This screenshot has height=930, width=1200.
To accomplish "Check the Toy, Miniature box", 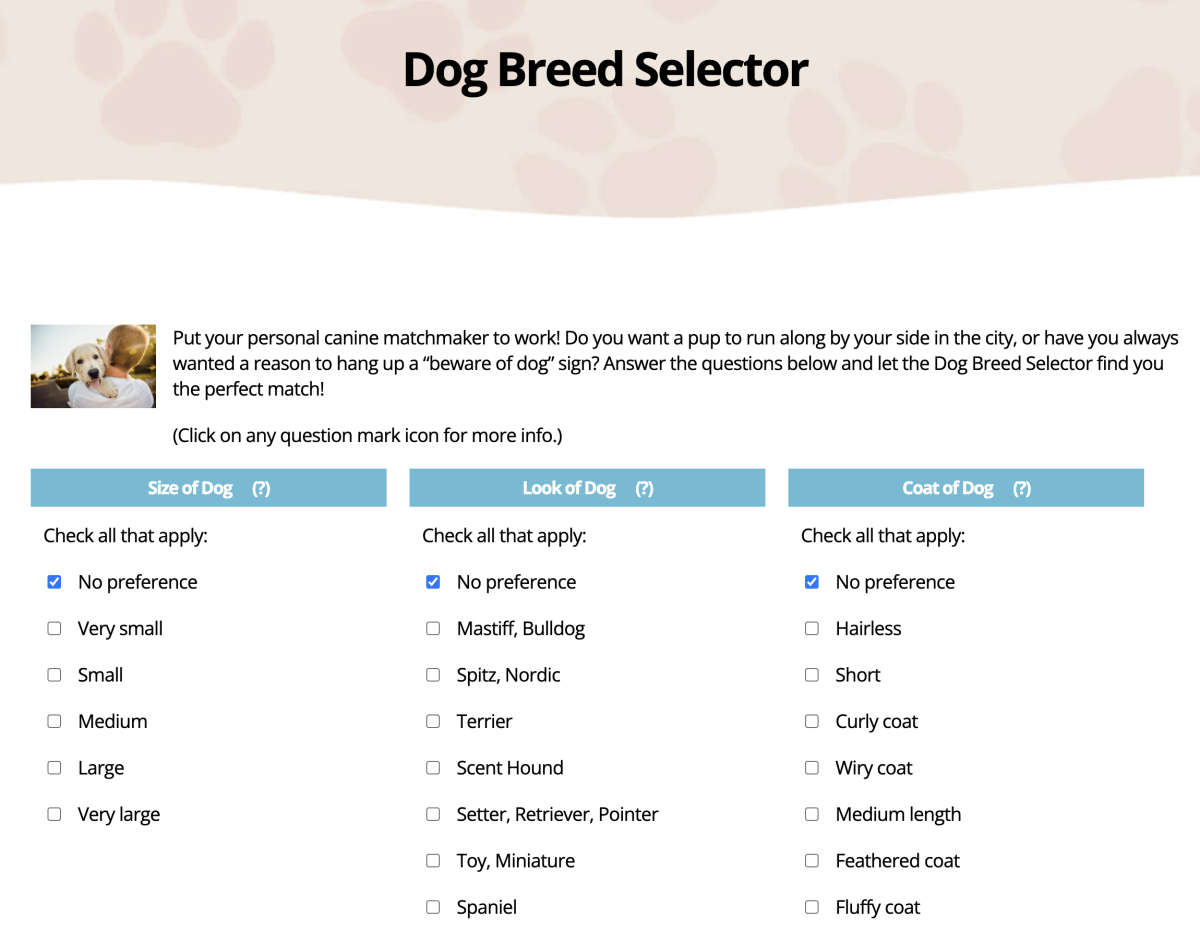I will point(433,860).
